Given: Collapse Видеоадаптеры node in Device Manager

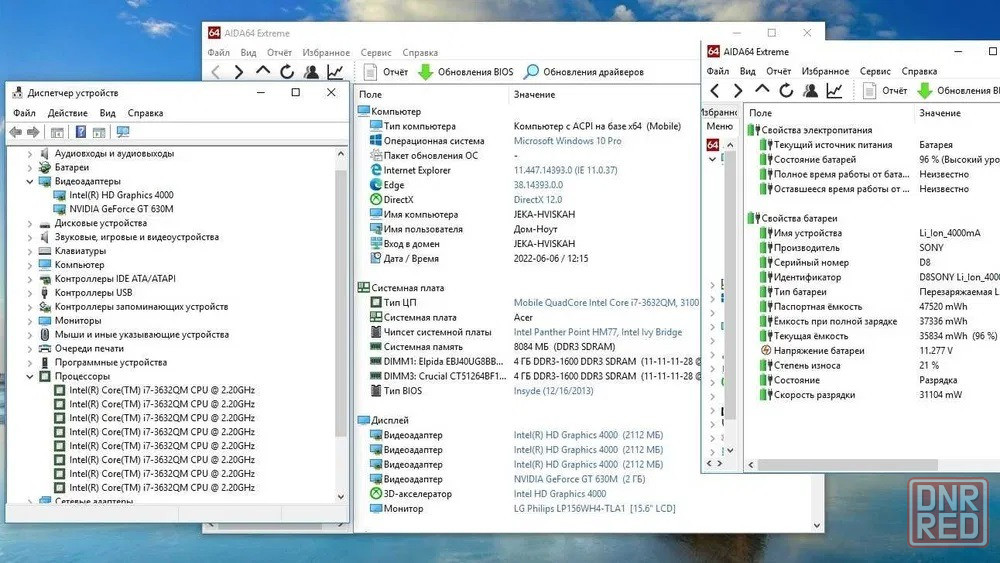Looking at the screenshot, I should pyautogui.click(x=29, y=182).
